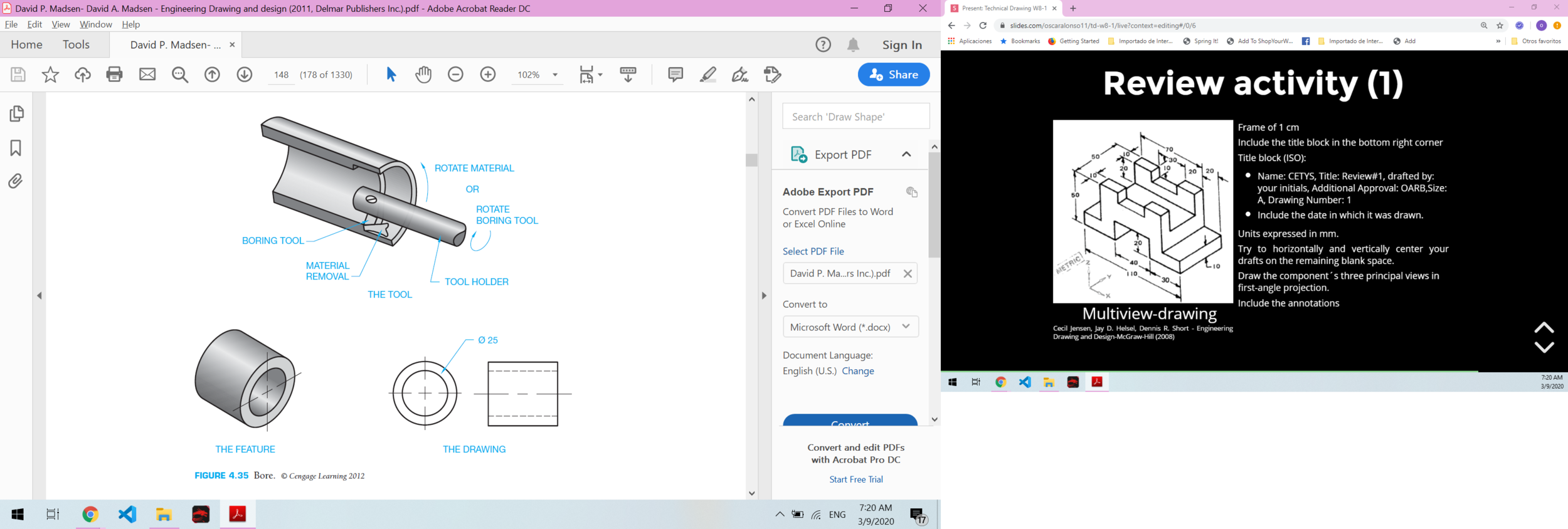Collapse the Export PDF section chevron
This screenshot has width=1568, height=529.
tap(906, 154)
